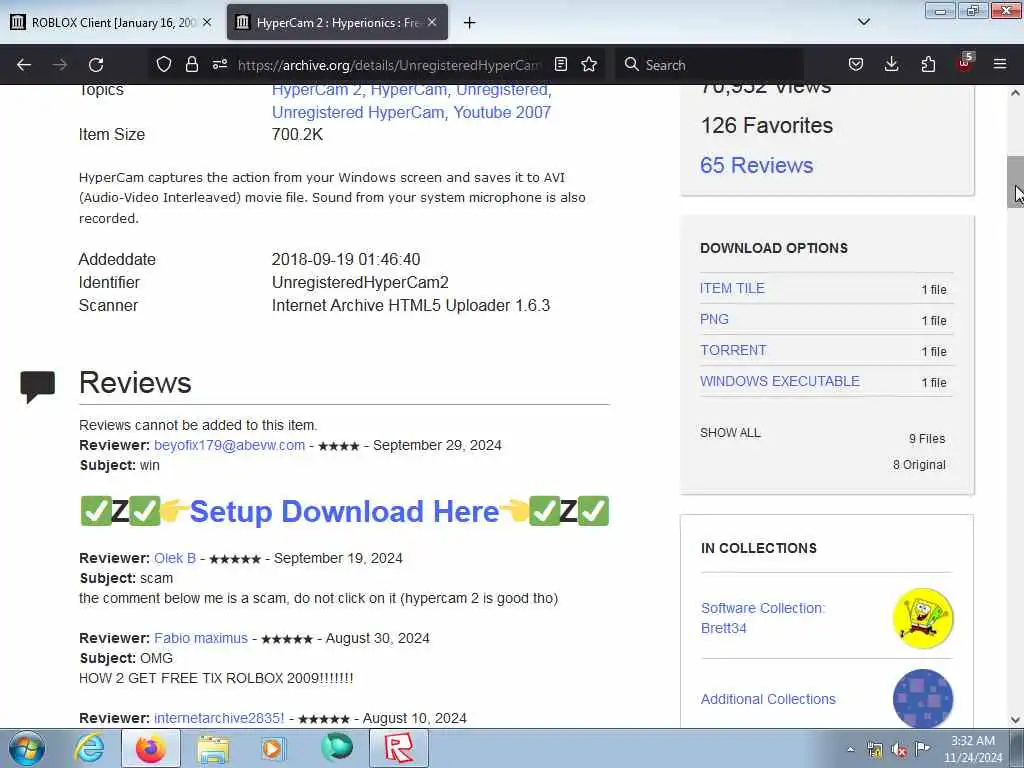The width and height of the screenshot is (1024, 768).
Task: Open reviewer Fabio maximus profile
Action: coord(201,638)
